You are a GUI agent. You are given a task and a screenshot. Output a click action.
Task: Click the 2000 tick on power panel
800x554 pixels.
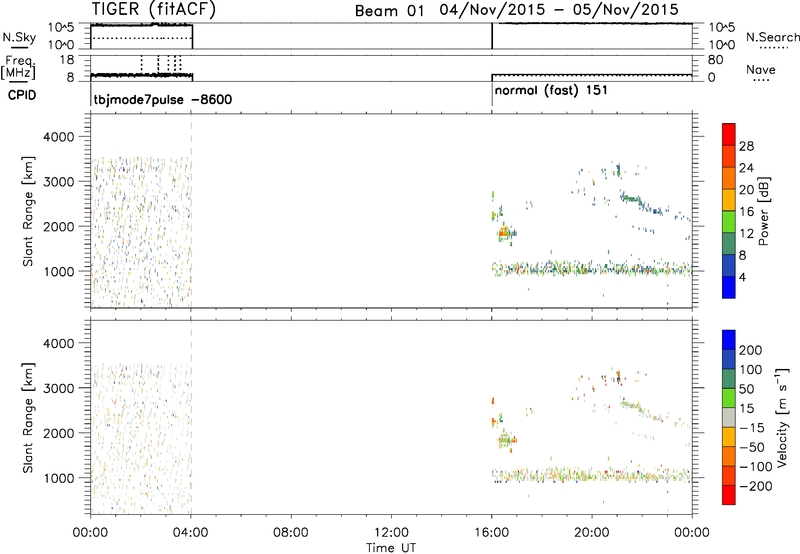point(59,226)
